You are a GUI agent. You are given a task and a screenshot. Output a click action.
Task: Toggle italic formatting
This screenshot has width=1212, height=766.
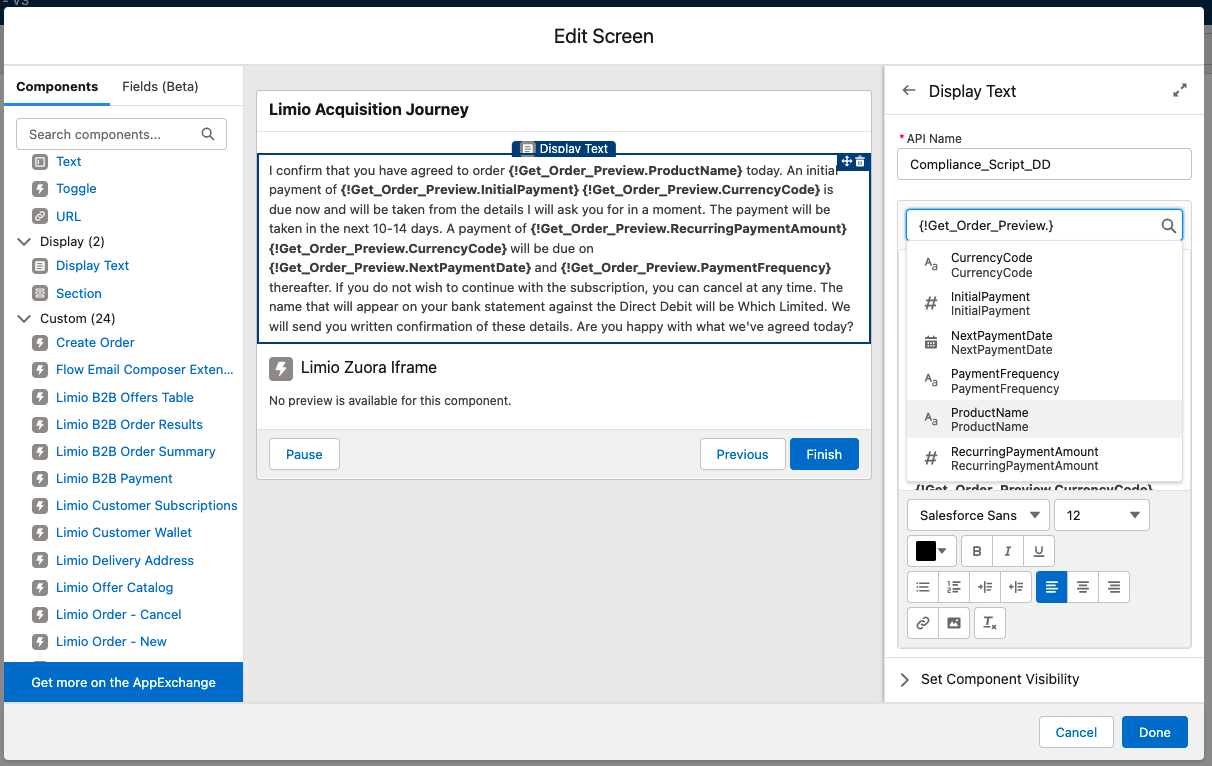coord(1008,551)
